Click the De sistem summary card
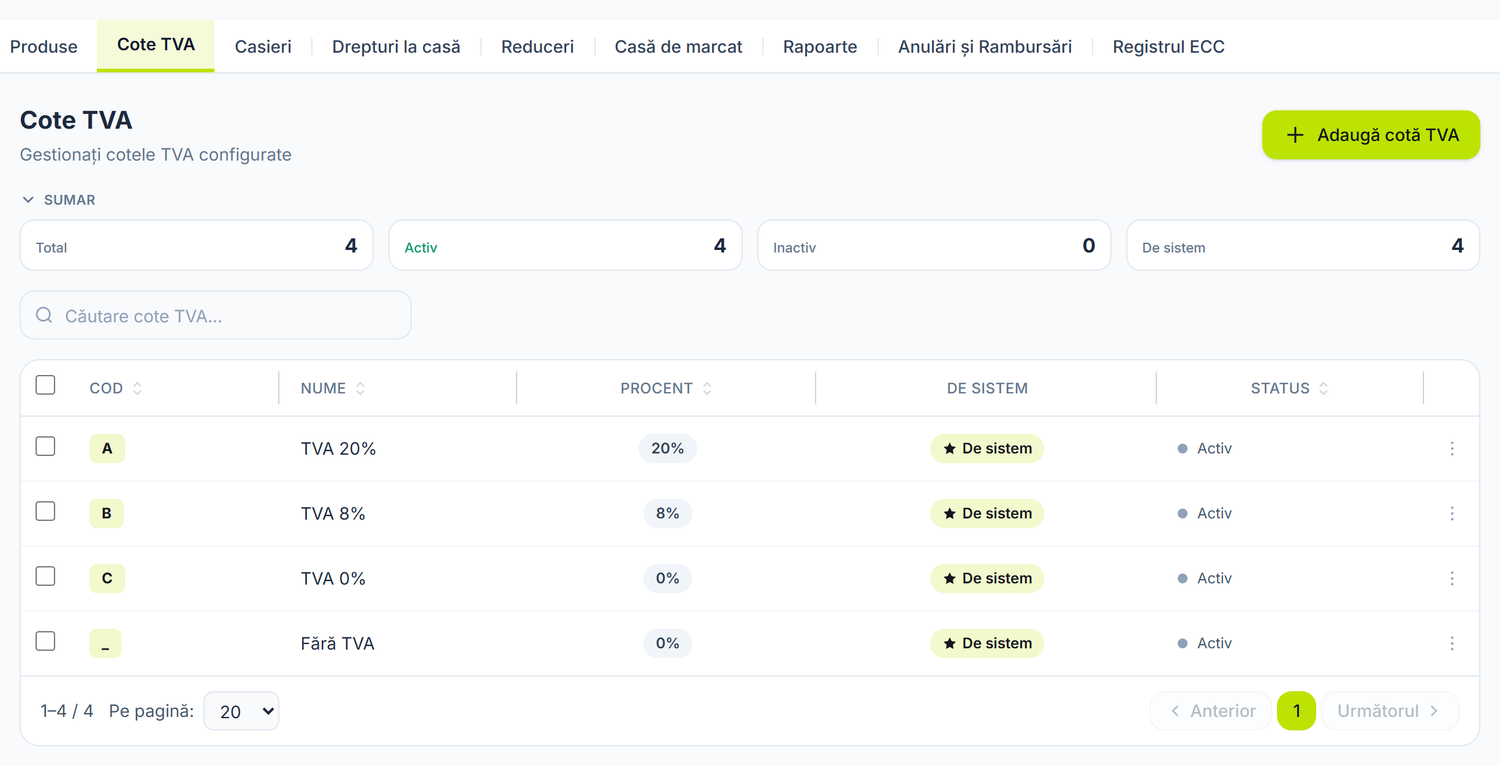This screenshot has width=1500, height=766. pos(1303,246)
